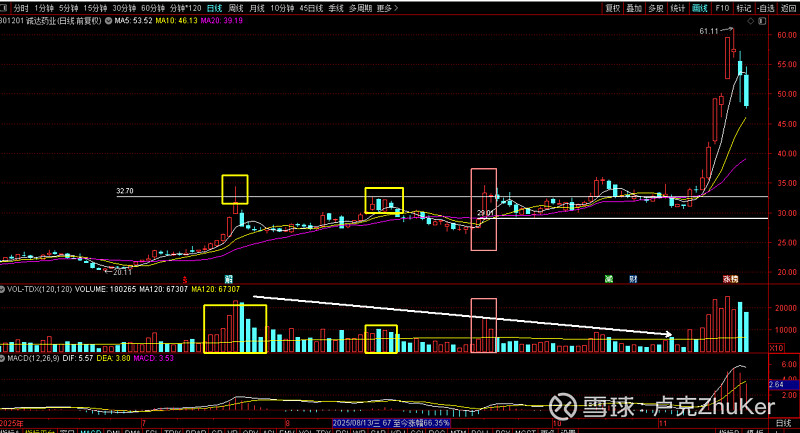800x433 pixels.
Task: Select the 分钟*120 period
Action: point(185,8)
